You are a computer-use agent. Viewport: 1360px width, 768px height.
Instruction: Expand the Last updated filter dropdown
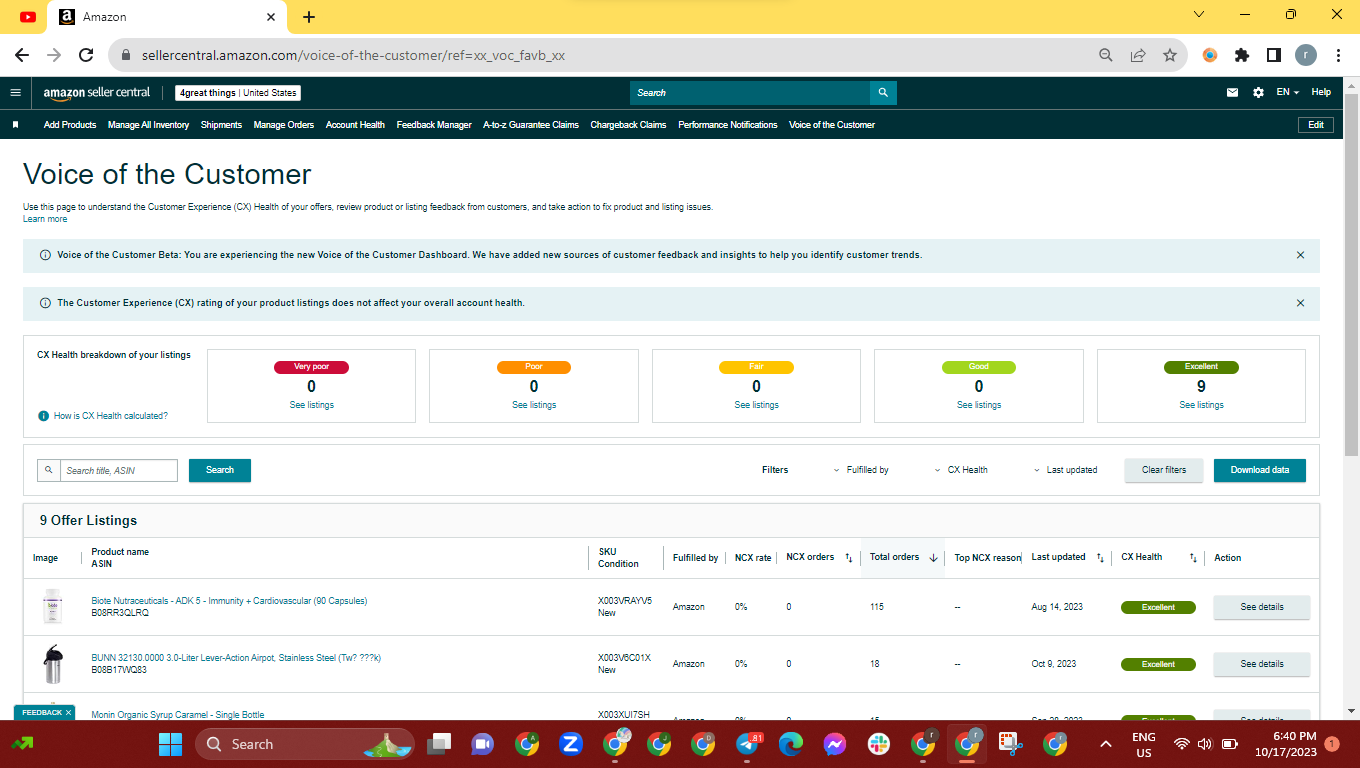click(x=1066, y=470)
